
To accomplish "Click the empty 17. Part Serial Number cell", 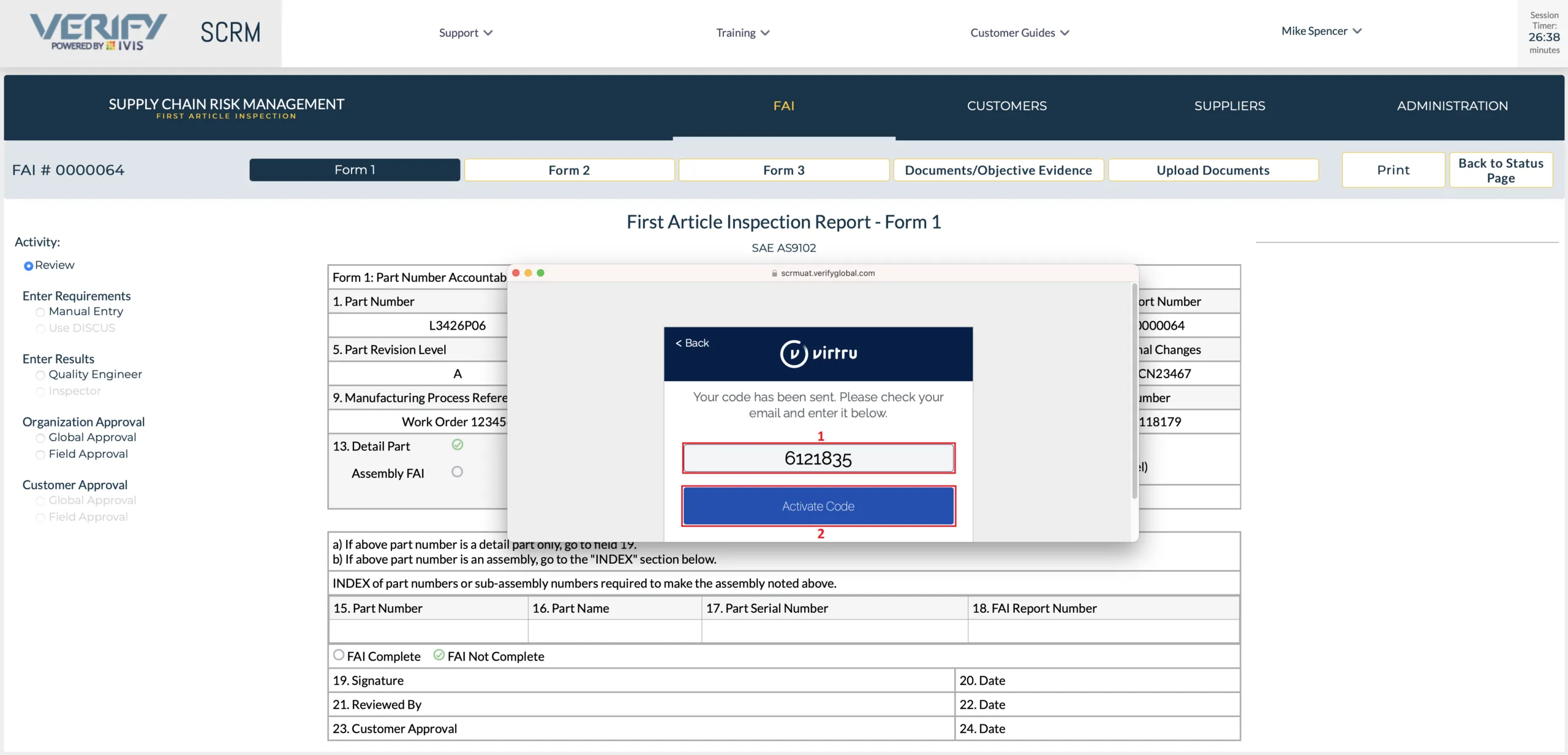I will pos(834,631).
